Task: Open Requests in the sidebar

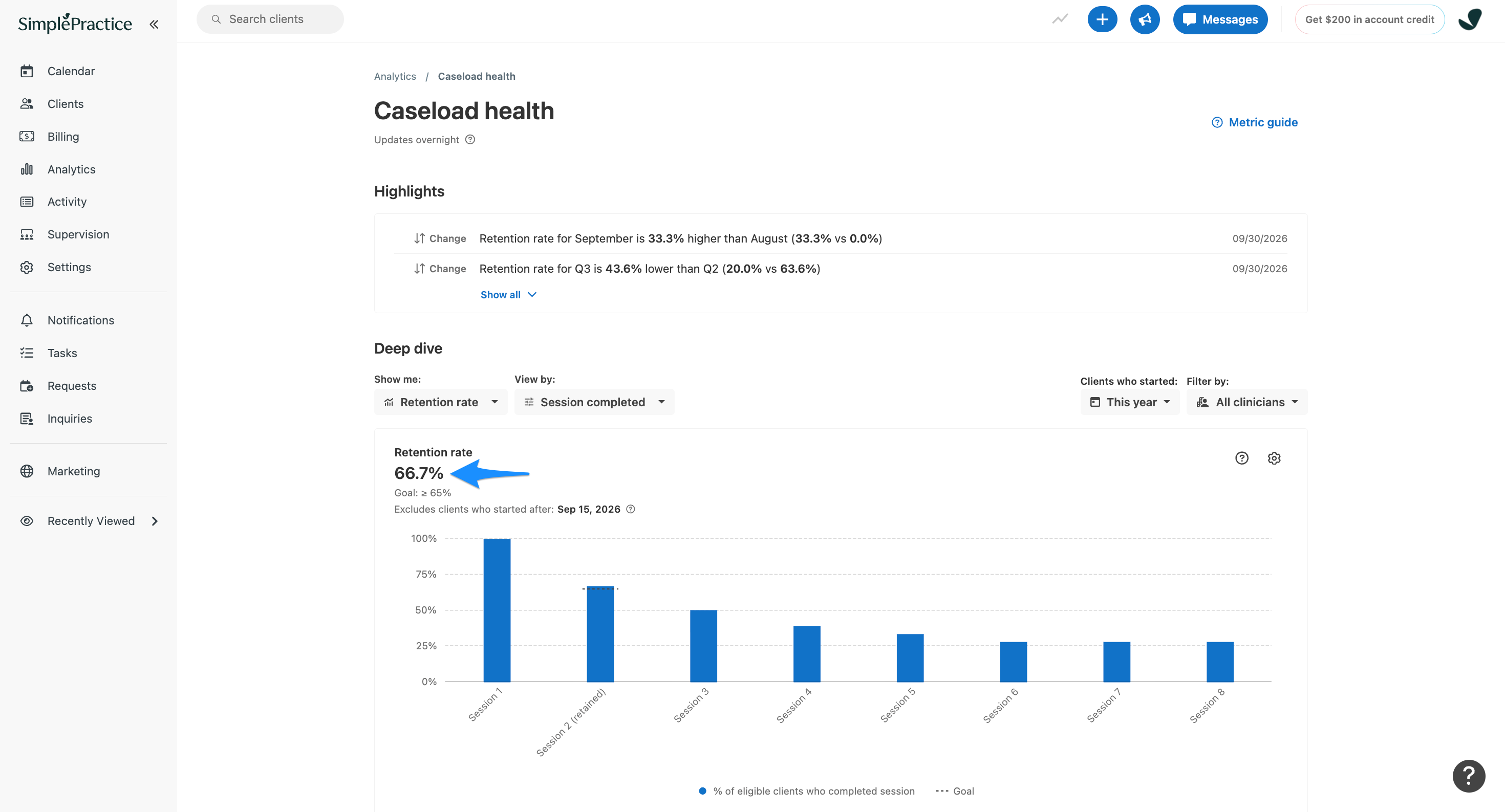Action: click(x=71, y=385)
